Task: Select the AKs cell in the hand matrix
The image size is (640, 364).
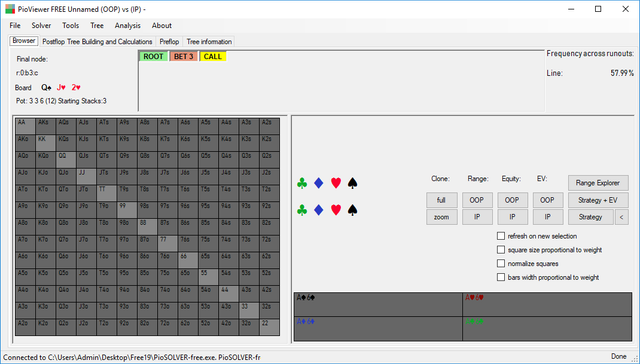Action: click(x=46, y=127)
